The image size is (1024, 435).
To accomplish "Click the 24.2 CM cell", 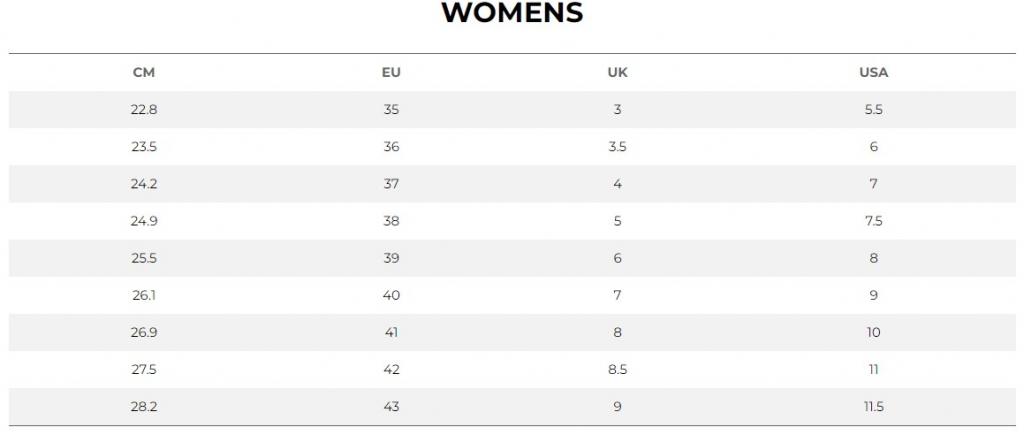I will point(144,184).
